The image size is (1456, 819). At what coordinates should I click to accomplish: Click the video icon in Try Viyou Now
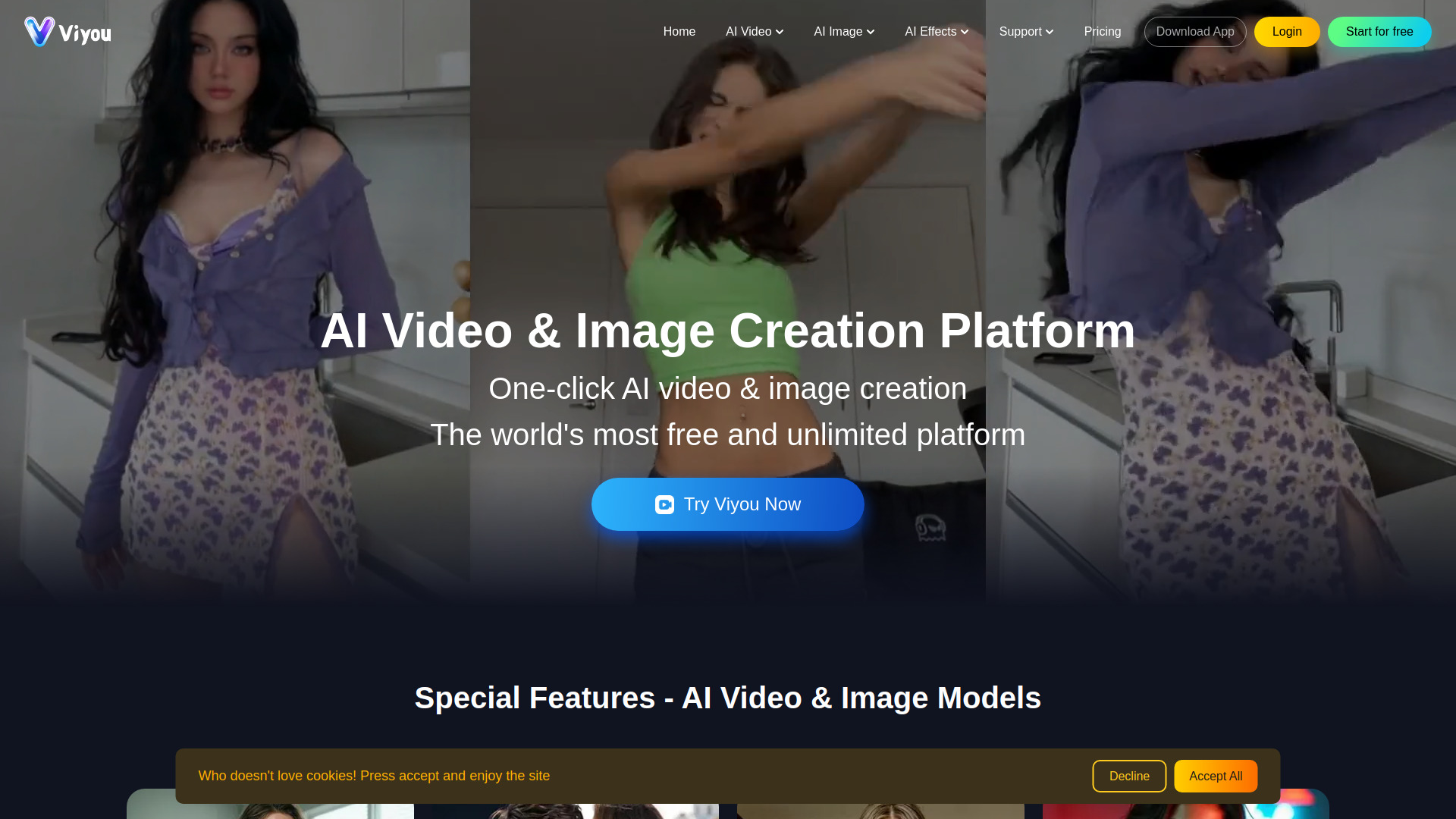[x=664, y=505]
